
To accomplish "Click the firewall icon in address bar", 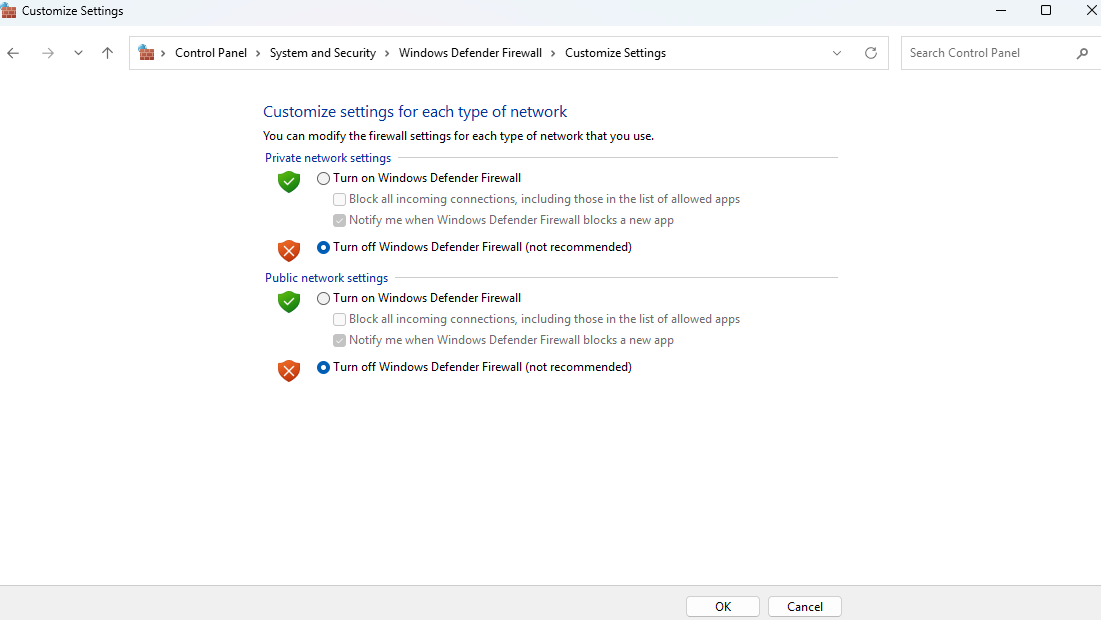I will tap(146, 53).
